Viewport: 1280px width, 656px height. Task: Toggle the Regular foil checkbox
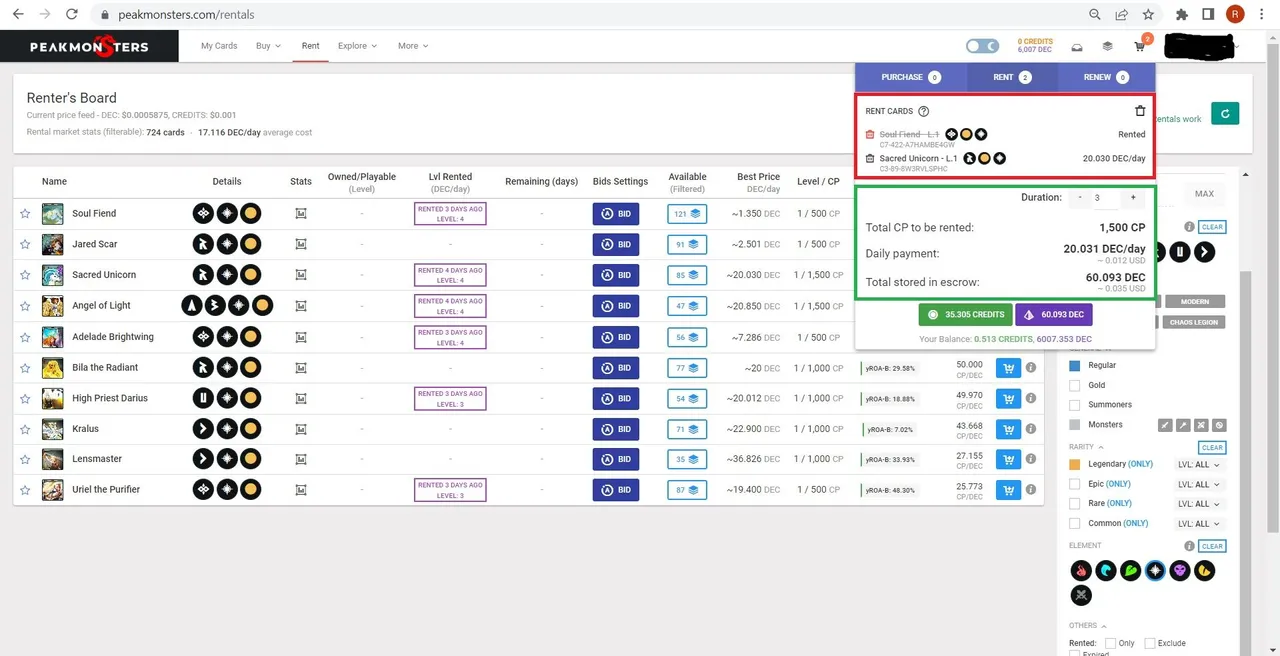(1075, 365)
